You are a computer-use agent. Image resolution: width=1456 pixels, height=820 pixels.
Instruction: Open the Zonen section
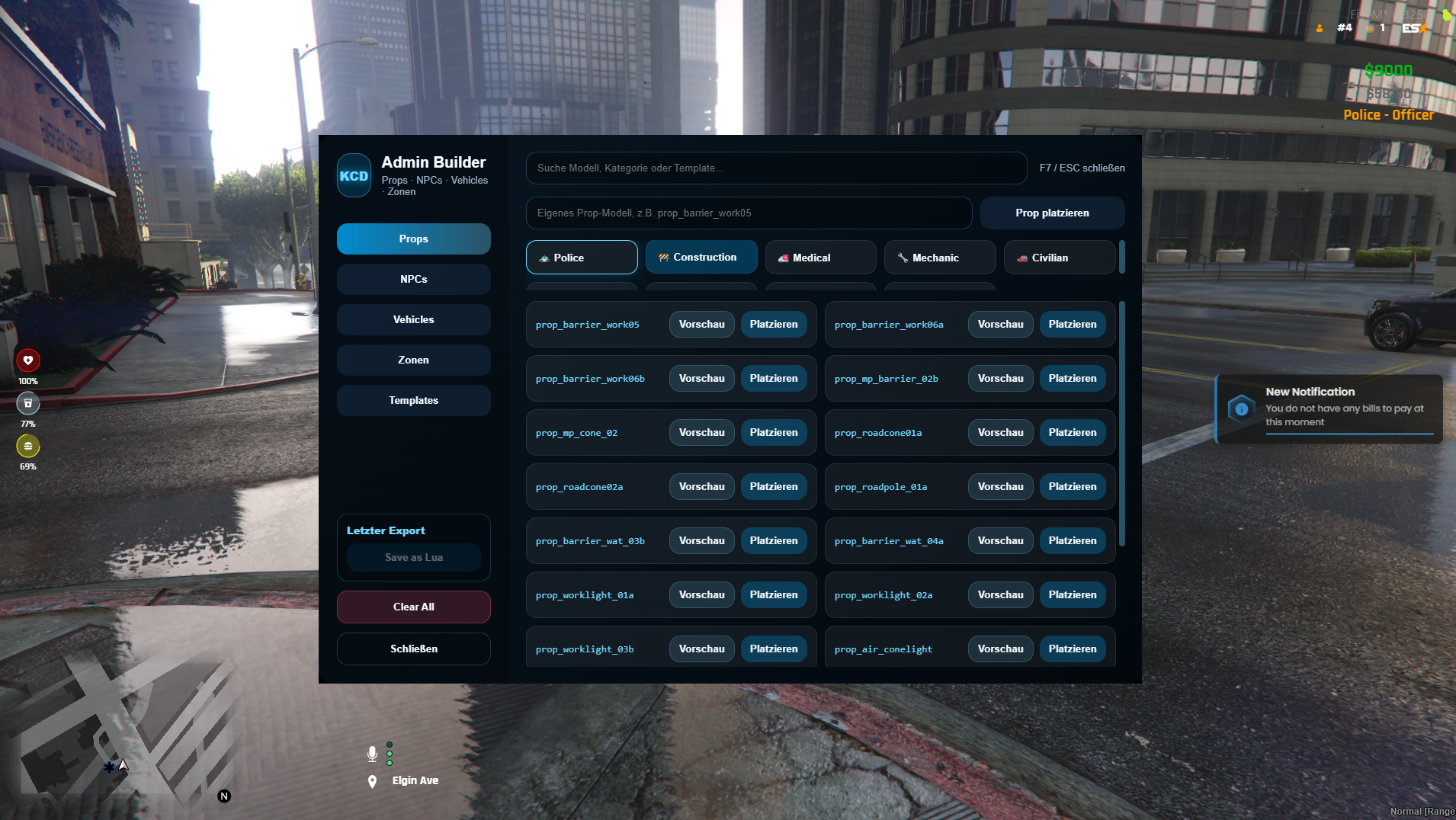coord(414,360)
